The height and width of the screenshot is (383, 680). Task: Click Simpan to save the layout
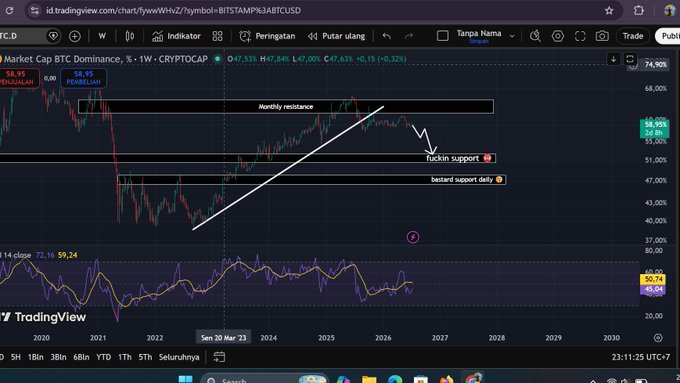(x=479, y=41)
